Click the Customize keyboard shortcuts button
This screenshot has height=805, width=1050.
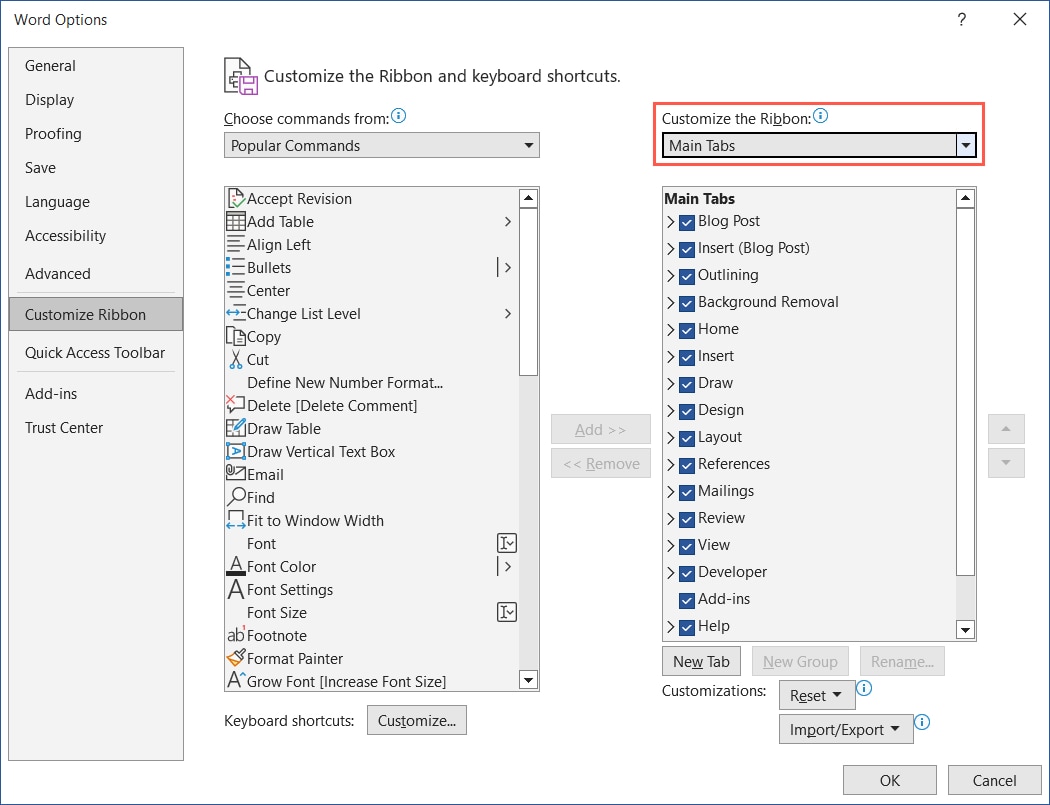[417, 720]
